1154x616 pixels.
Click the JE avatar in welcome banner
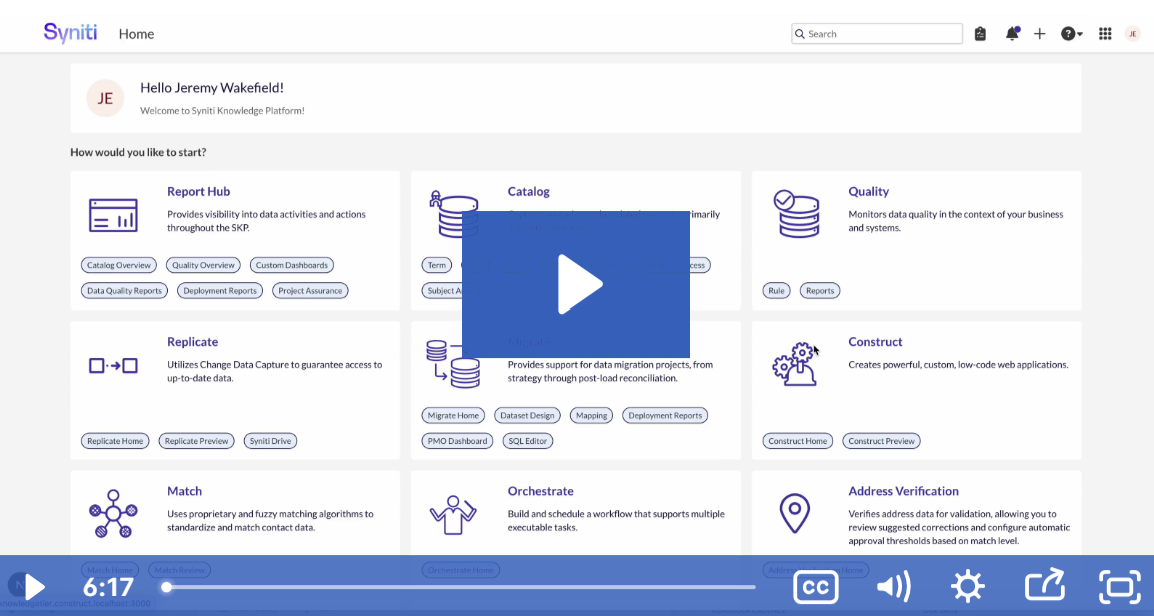tap(105, 98)
